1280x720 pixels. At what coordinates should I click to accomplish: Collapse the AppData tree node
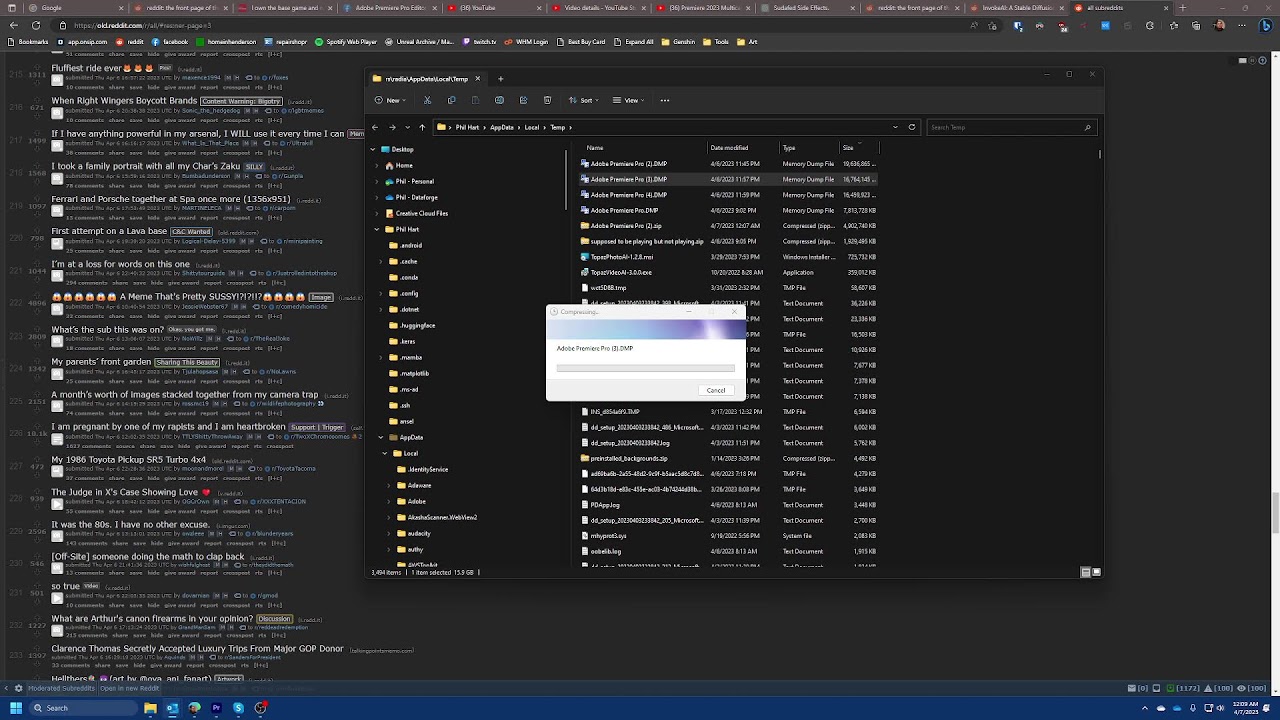[381, 437]
